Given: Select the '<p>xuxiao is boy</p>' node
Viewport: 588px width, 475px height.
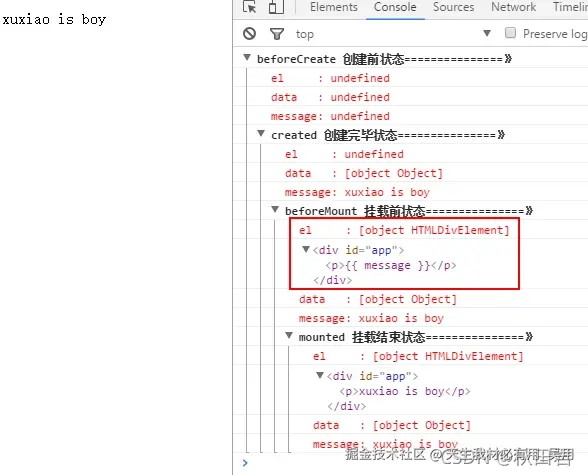Looking at the screenshot, I should (x=405, y=391).
